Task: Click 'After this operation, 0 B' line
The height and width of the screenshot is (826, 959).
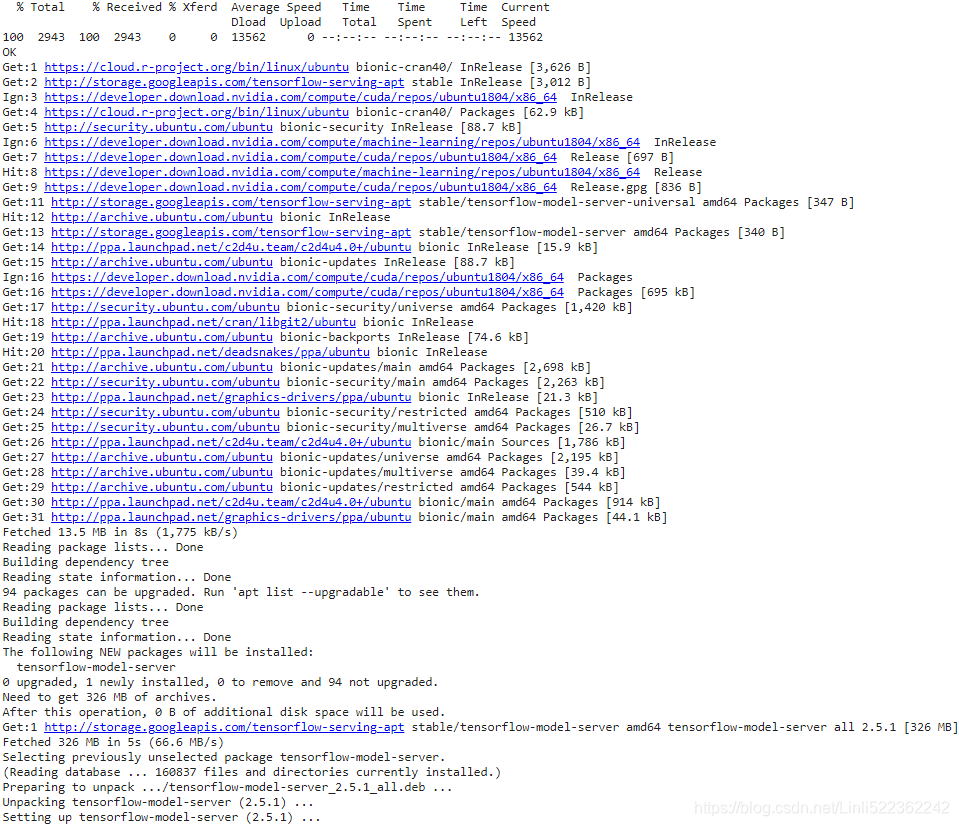Action: coord(224,711)
